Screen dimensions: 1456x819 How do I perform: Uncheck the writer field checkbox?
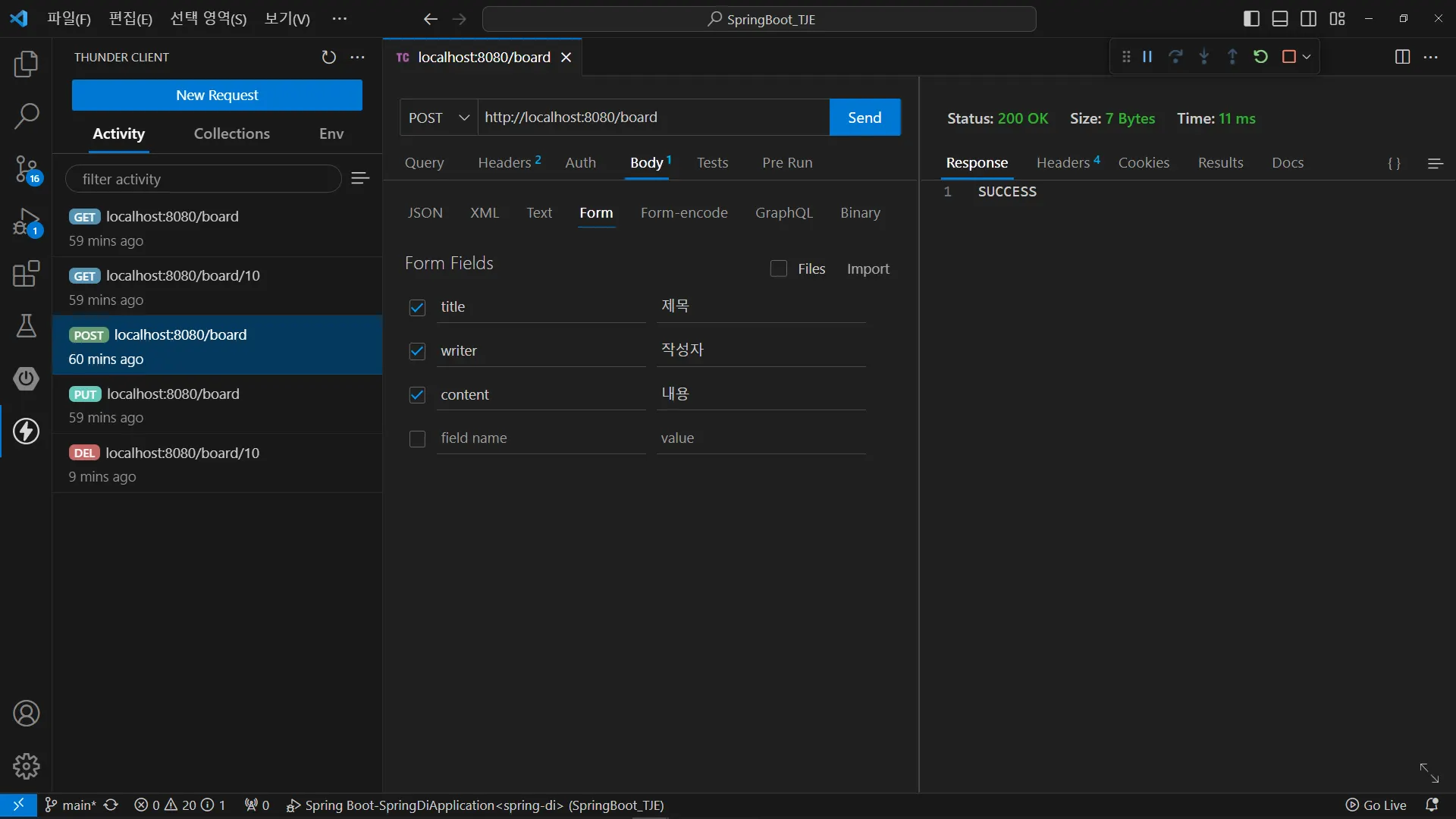[417, 351]
